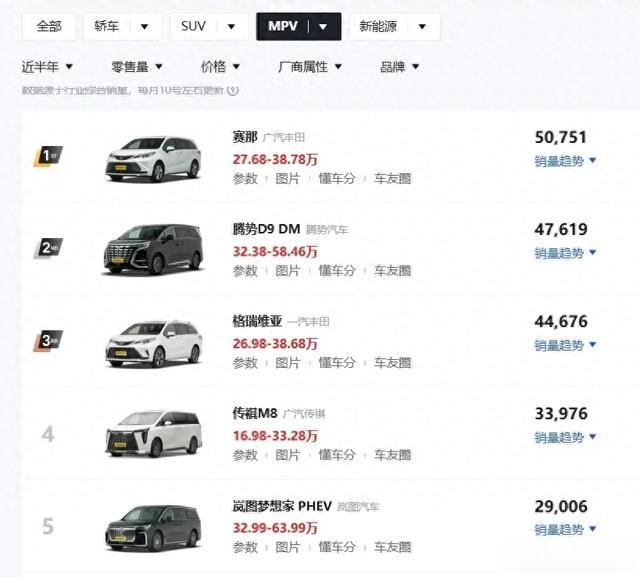640x577 pixels.
Task: Click the 3rd place rank badge
Action: 48,340
